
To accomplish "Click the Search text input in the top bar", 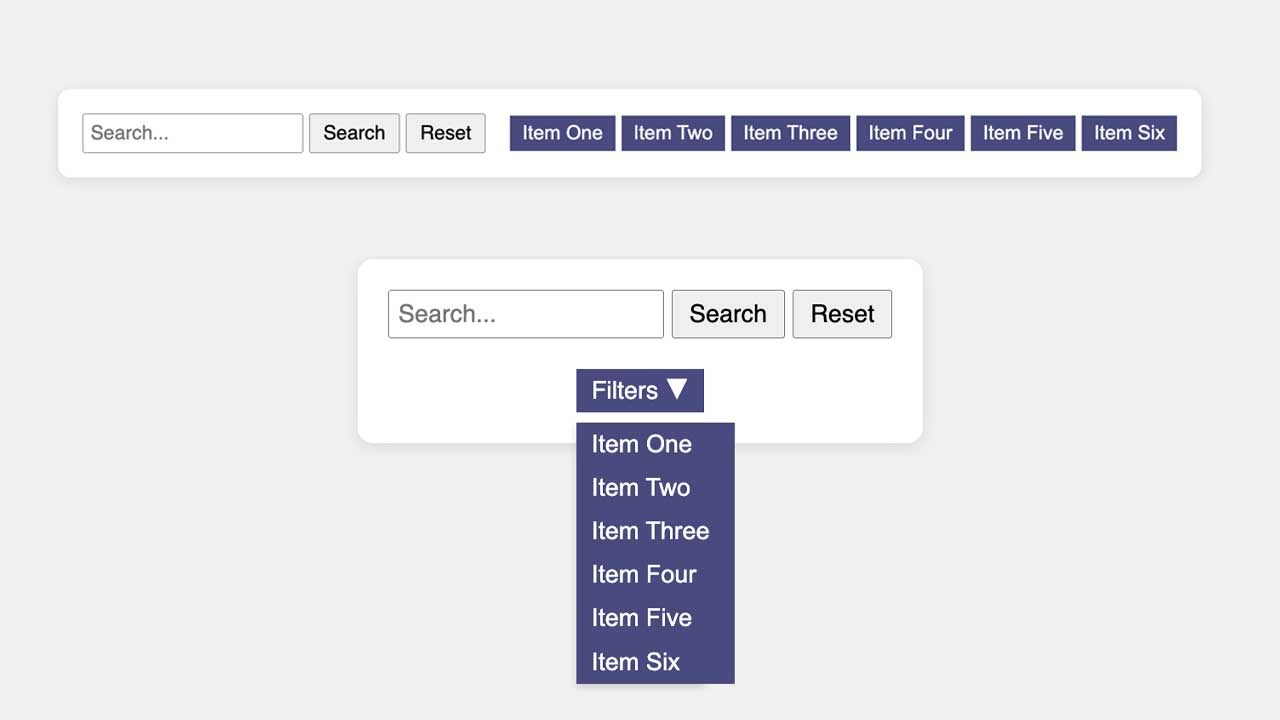I will [192, 132].
